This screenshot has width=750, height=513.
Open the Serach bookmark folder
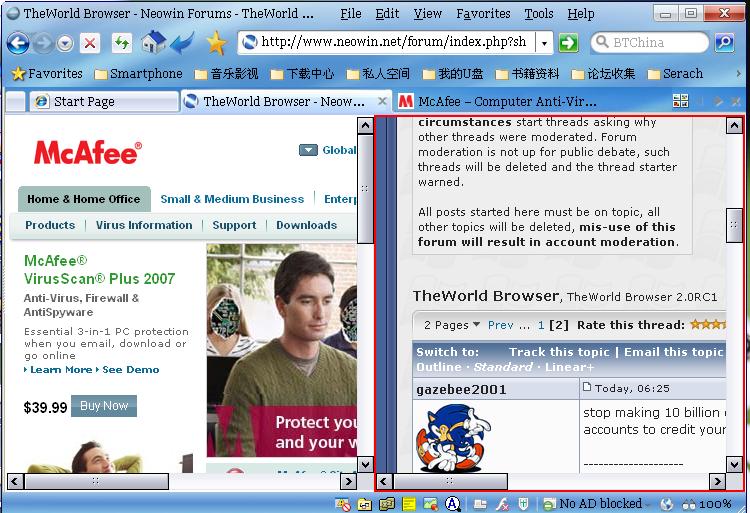pyautogui.click(x=675, y=74)
